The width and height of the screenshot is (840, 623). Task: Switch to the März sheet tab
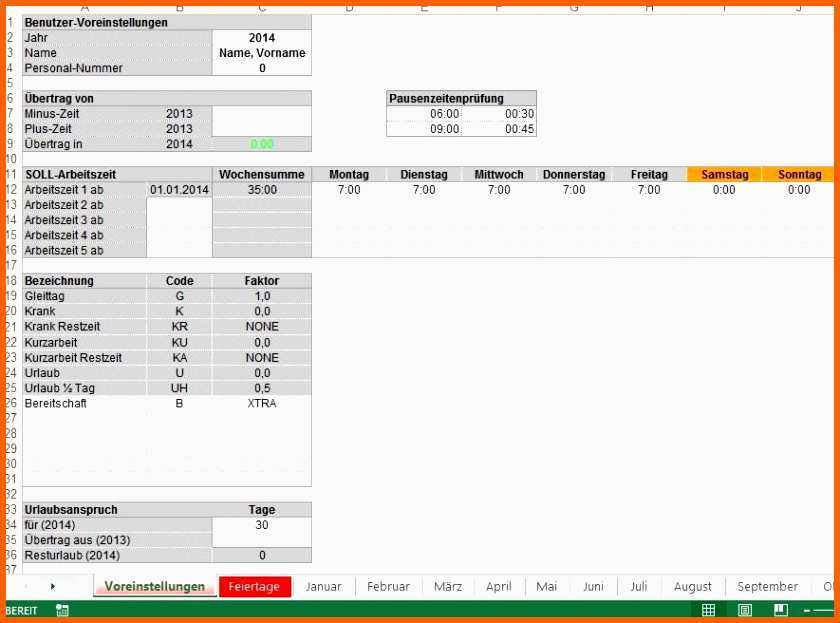coord(448,587)
